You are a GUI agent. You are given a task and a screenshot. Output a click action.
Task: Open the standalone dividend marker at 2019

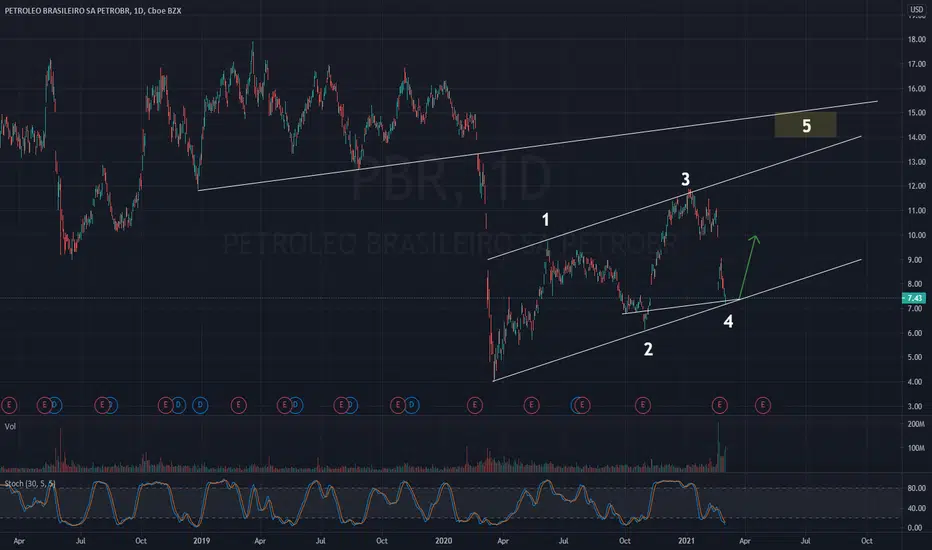pyautogui.click(x=200, y=406)
